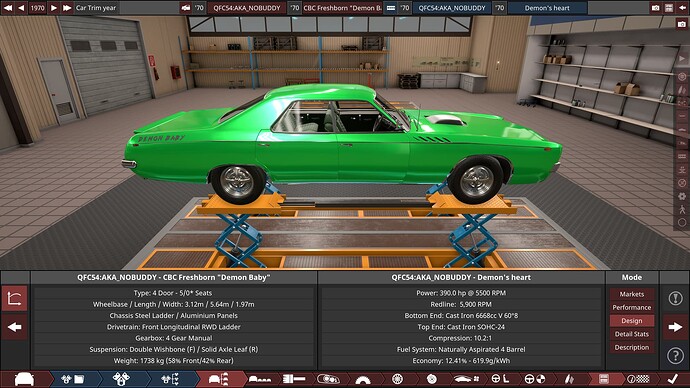Go to next step with right arrow
This screenshot has height=388, width=690.
click(675, 327)
